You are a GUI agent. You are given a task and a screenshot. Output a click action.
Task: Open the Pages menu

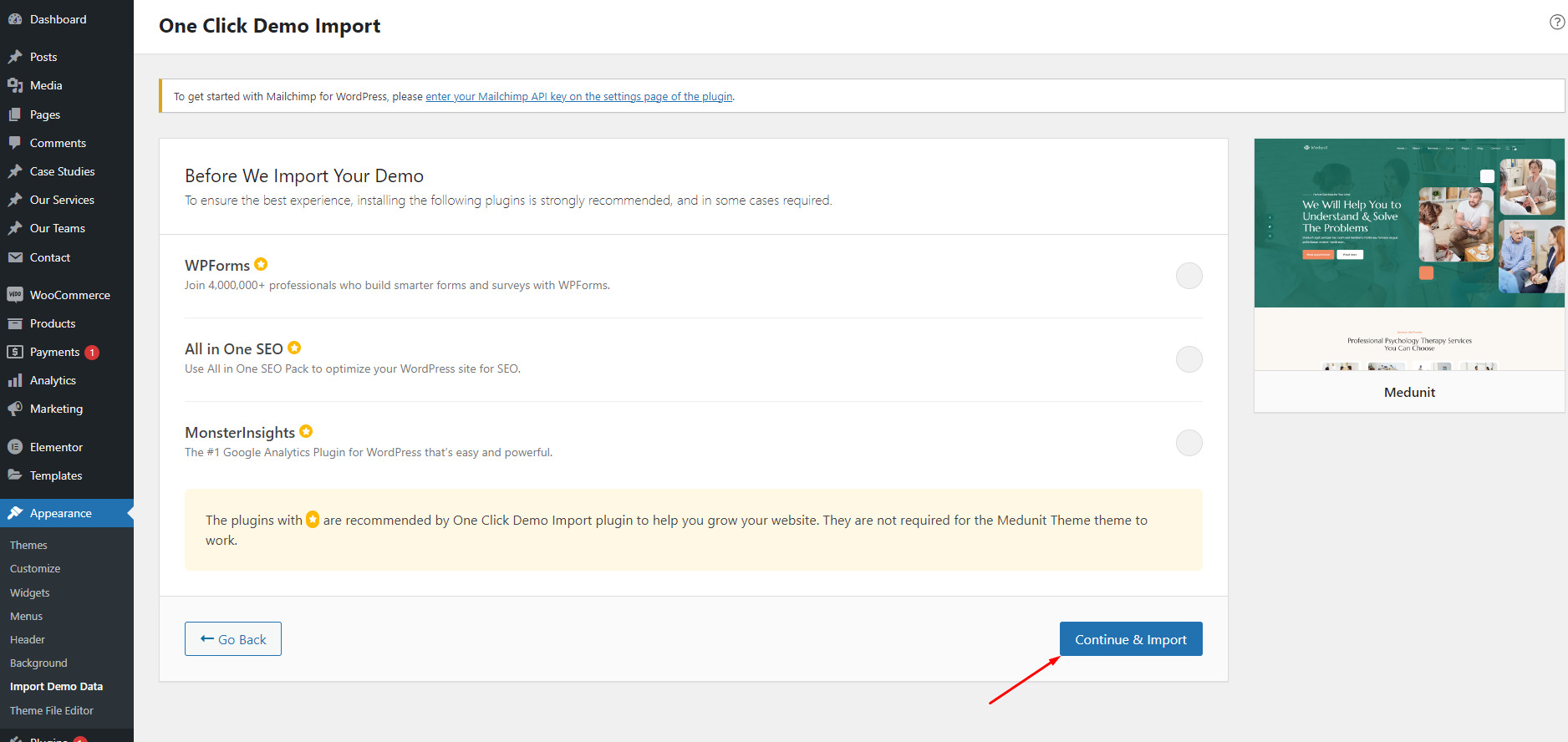click(67, 114)
